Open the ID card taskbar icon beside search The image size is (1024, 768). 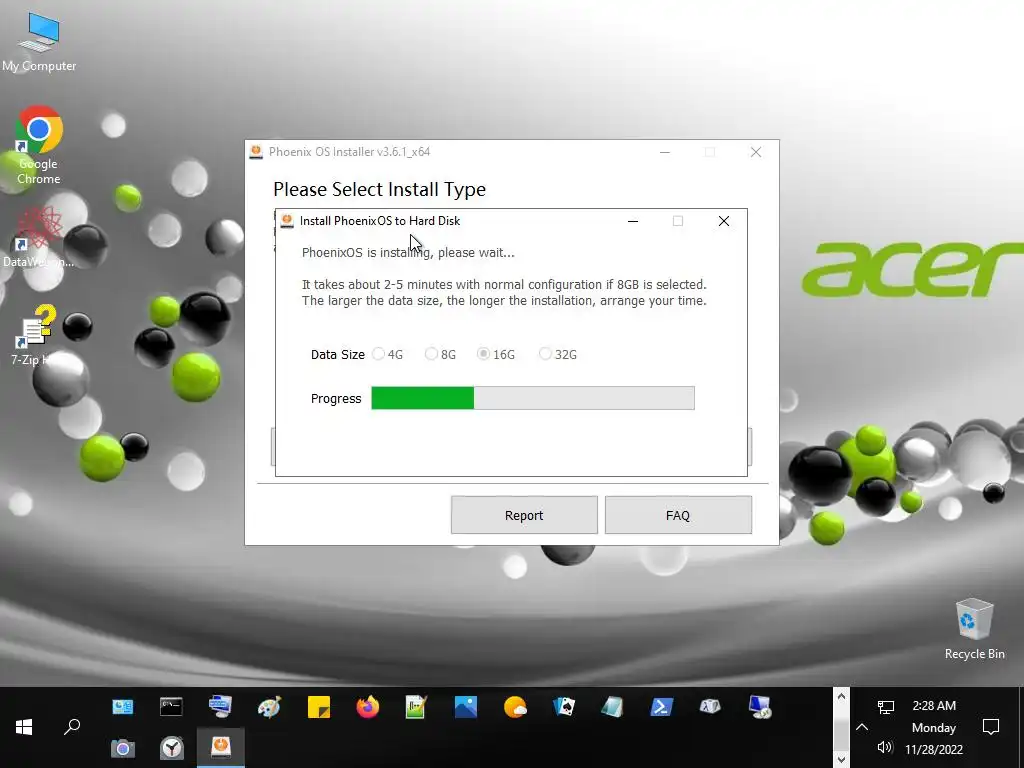122,707
